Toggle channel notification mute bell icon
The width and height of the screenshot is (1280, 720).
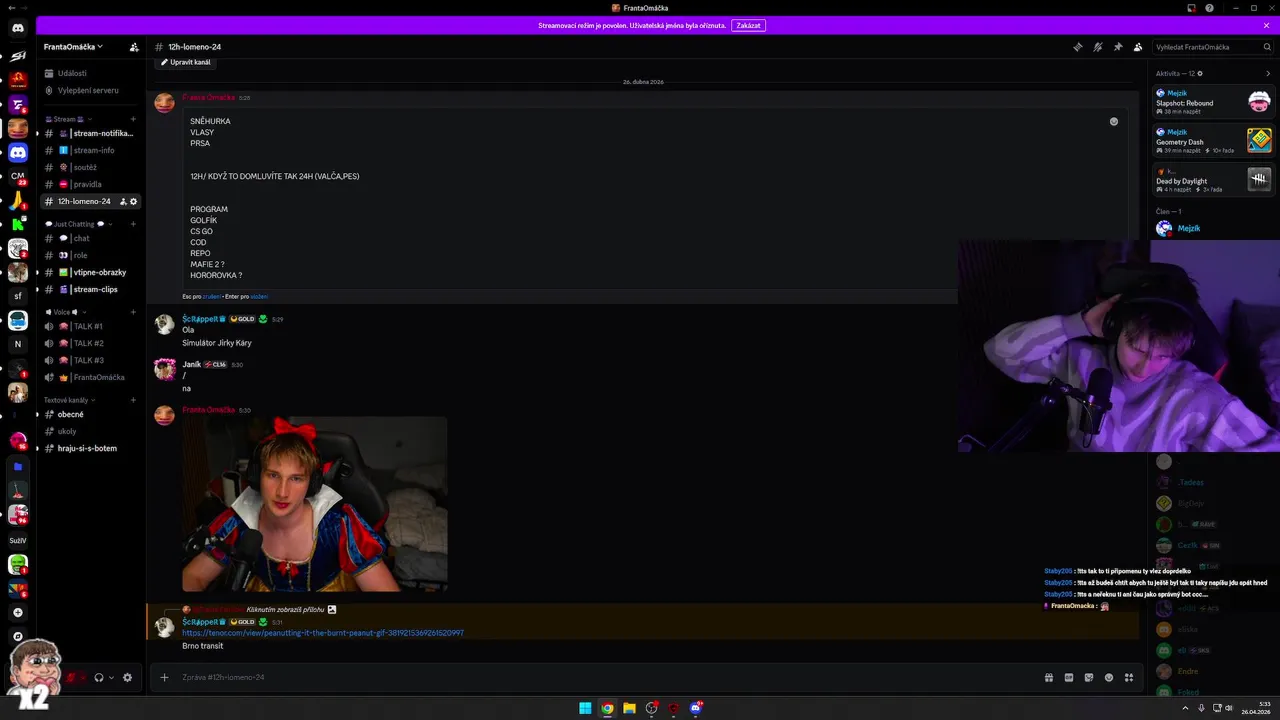tap(1097, 47)
